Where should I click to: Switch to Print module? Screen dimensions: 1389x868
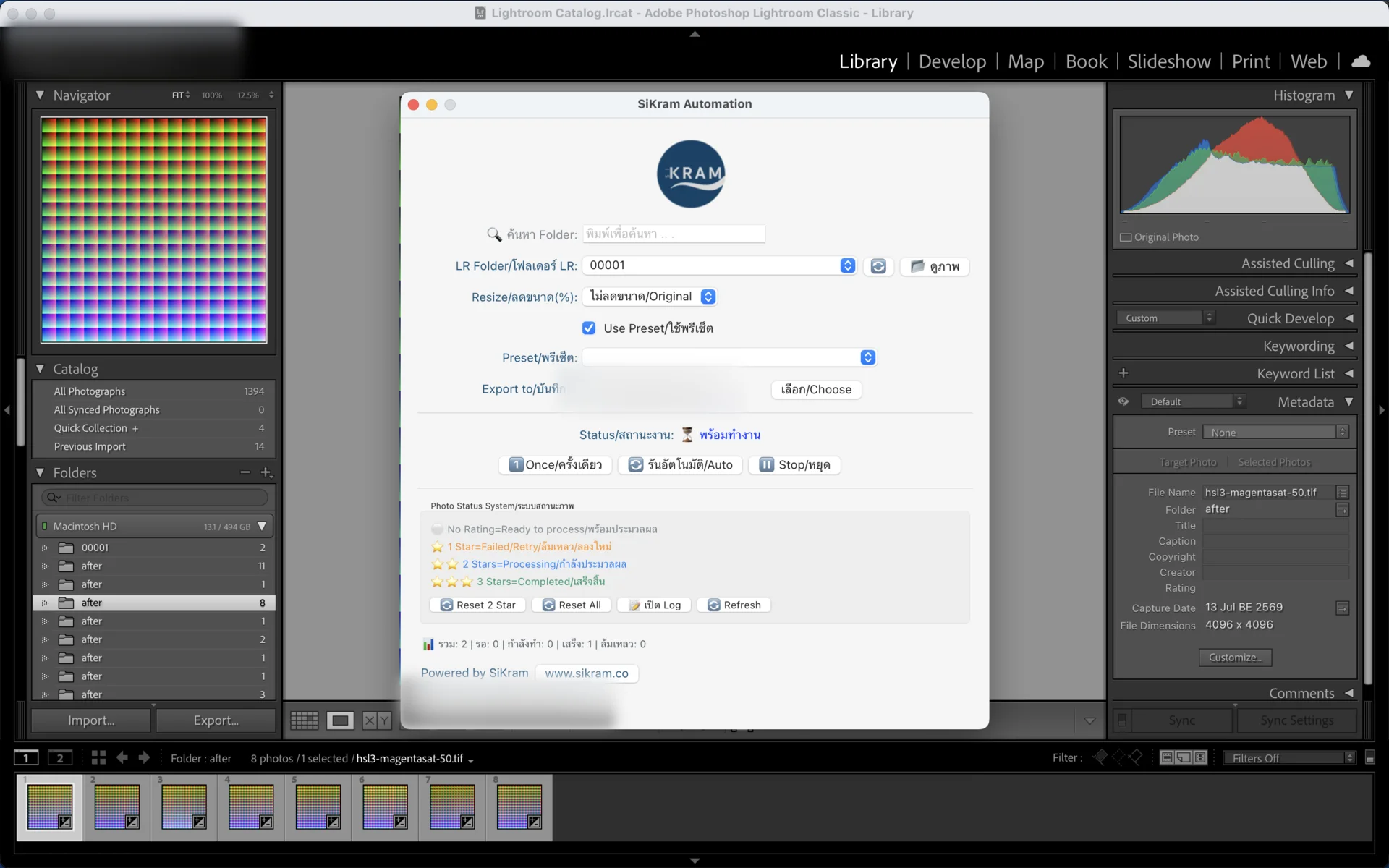point(1251,61)
